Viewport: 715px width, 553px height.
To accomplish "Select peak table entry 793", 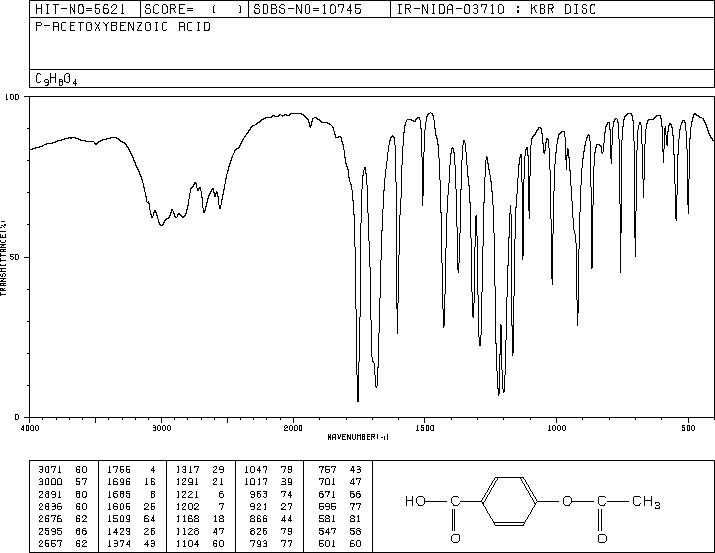I will 259,544.
